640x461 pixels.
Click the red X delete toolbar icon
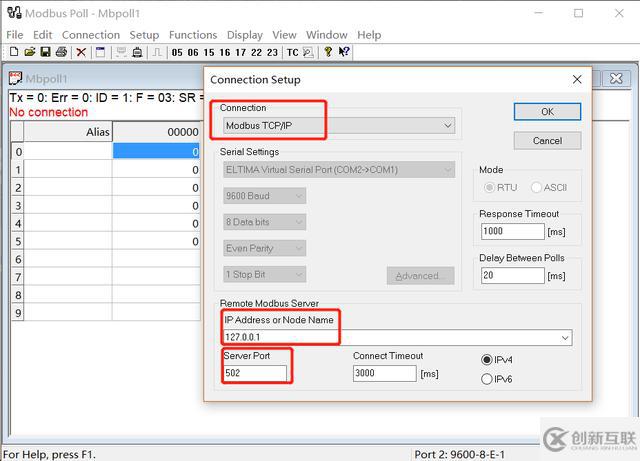pyautogui.click(x=81, y=52)
